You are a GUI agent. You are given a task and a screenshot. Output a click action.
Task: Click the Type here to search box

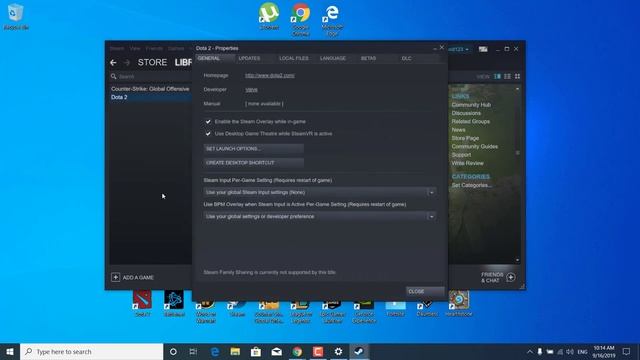tap(92, 351)
